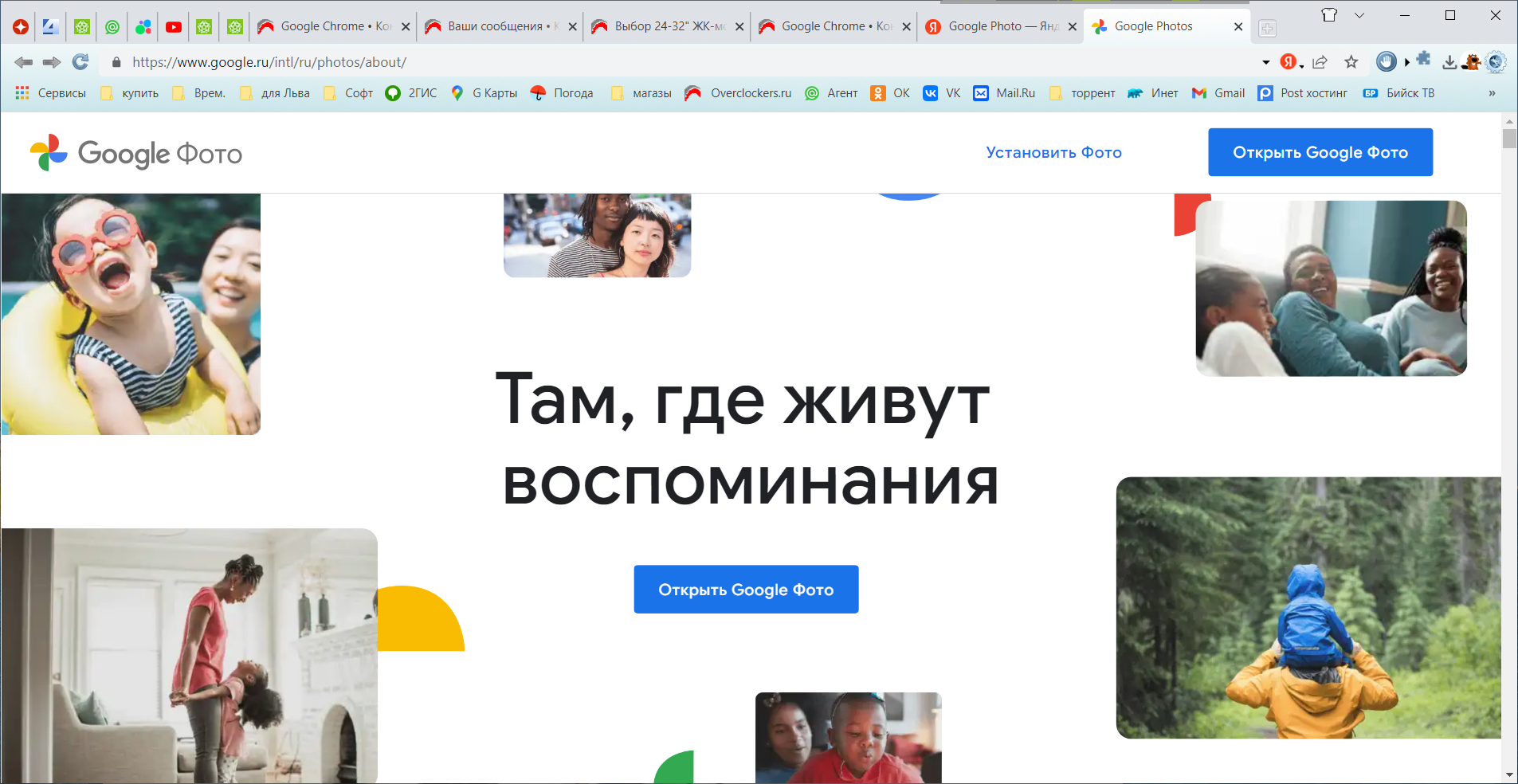This screenshot has height=784, width=1518.
Task: Click the photo of three laughing women on a couch
Action: click(1331, 288)
